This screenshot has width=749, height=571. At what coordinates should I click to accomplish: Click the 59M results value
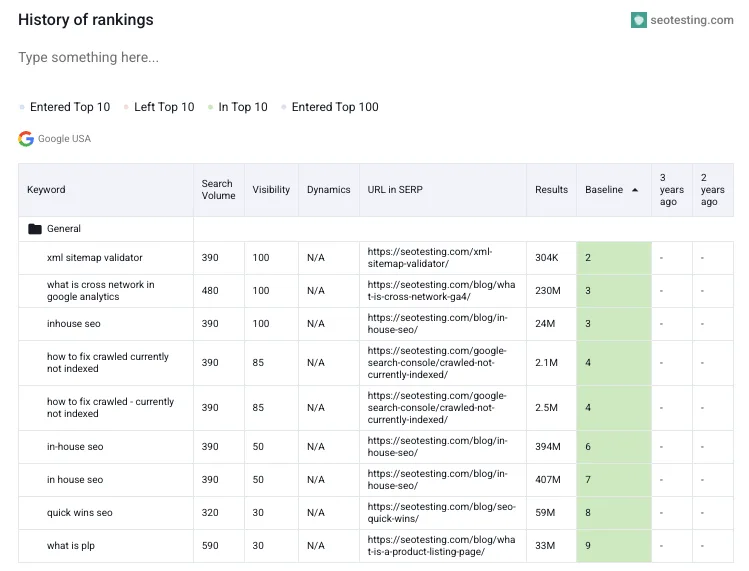(x=545, y=513)
